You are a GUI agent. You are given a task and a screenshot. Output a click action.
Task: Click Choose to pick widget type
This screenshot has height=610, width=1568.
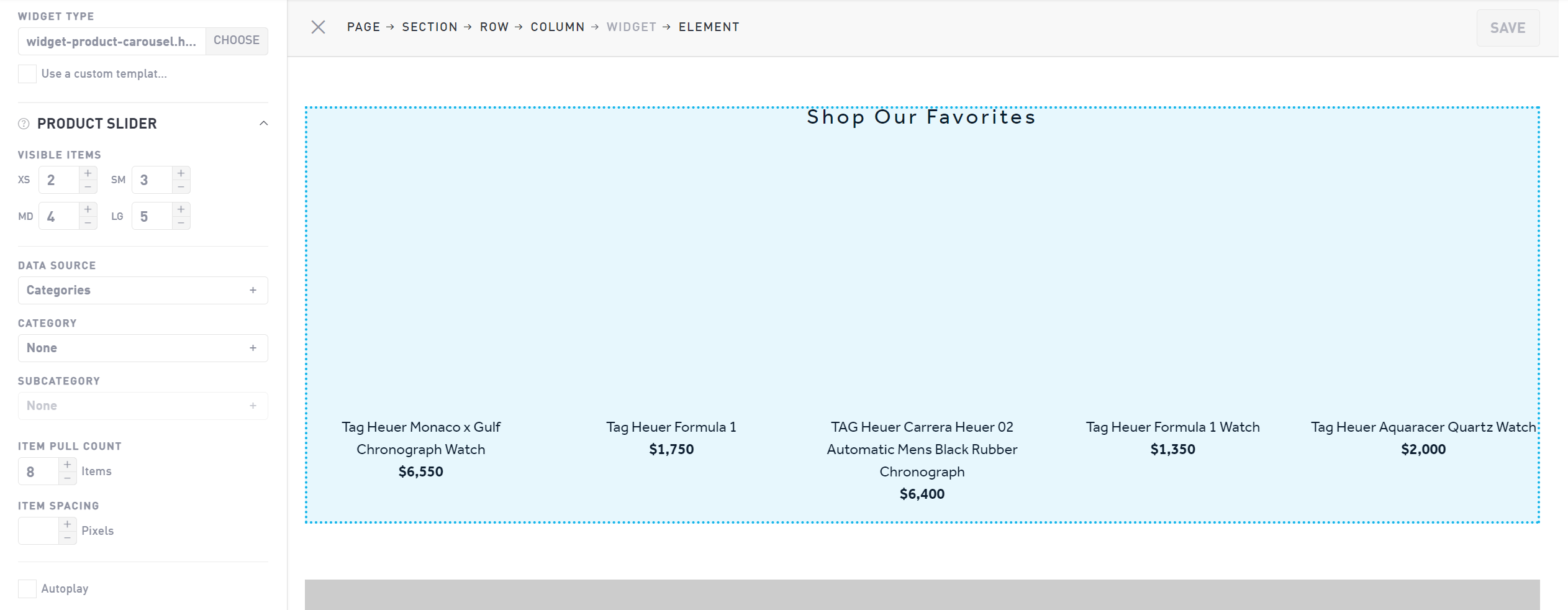coord(237,40)
